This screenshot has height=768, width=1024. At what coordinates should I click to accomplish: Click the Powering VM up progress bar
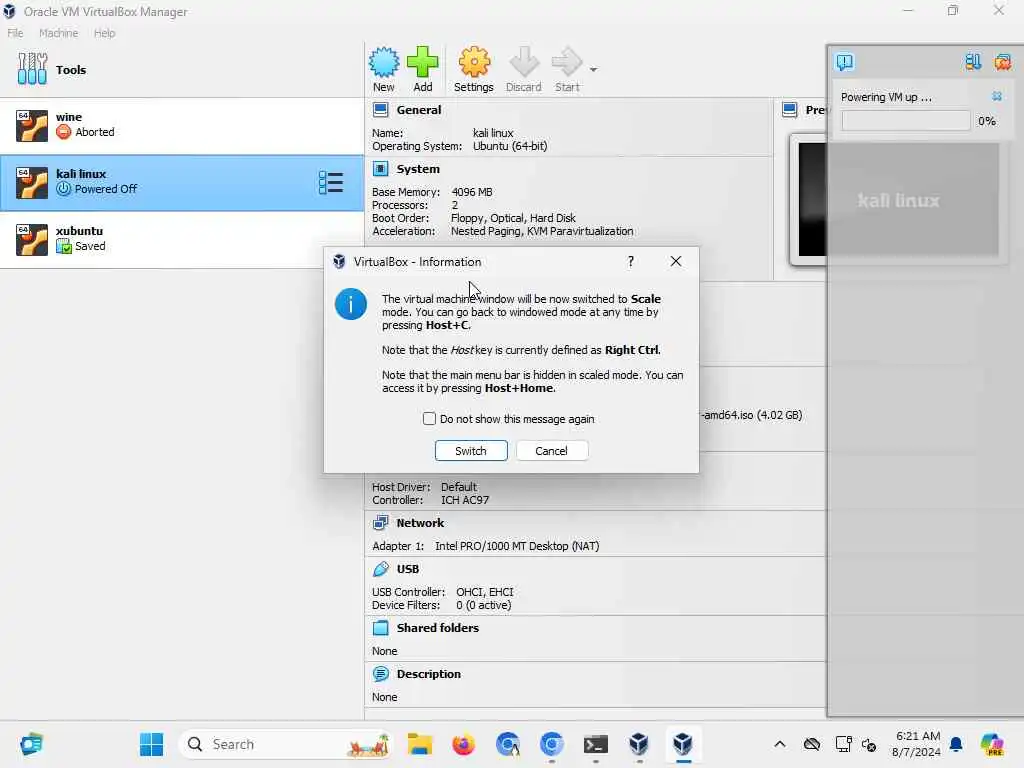(905, 121)
